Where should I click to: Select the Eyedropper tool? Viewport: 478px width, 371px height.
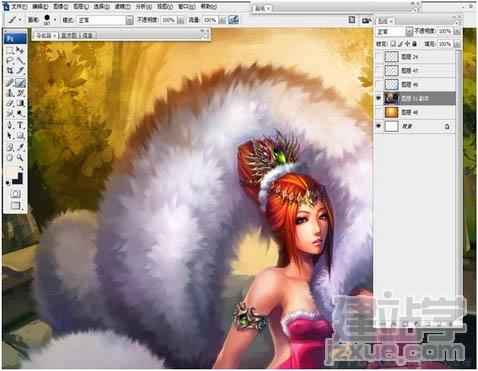[x=20, y=147]
